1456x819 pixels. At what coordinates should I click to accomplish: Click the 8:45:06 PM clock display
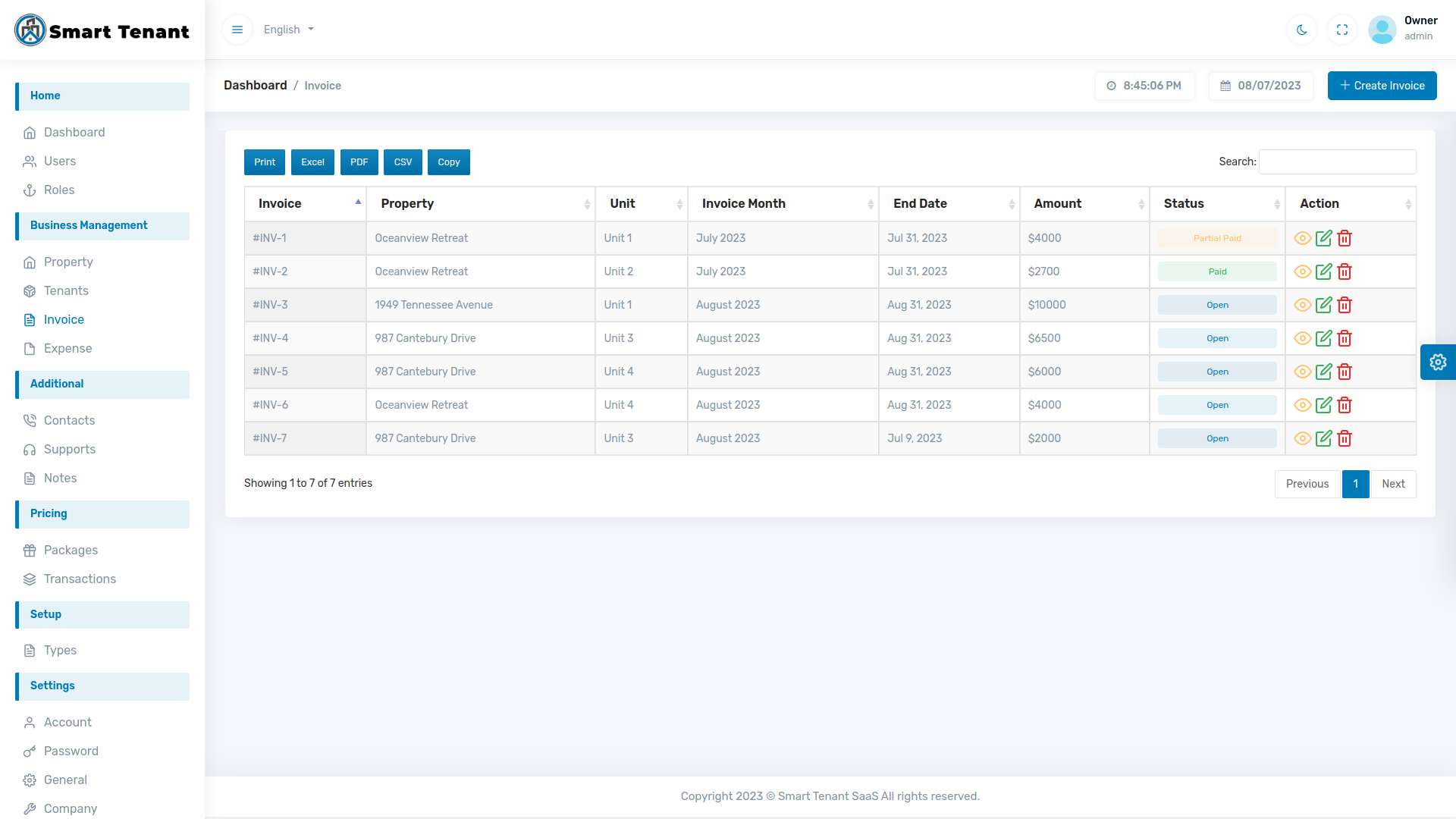click(x=1144, y=86)
